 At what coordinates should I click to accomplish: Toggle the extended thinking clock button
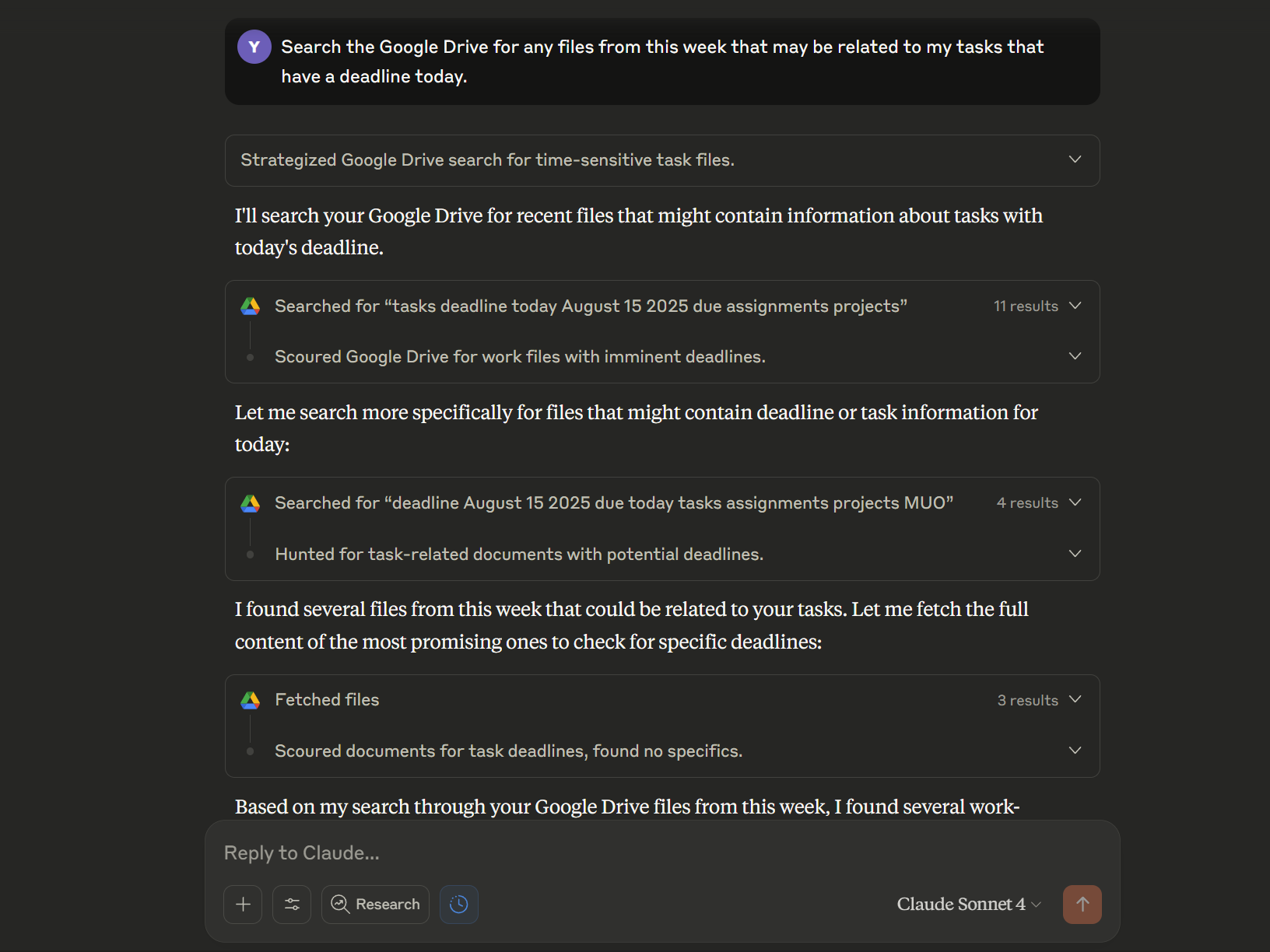459,904
